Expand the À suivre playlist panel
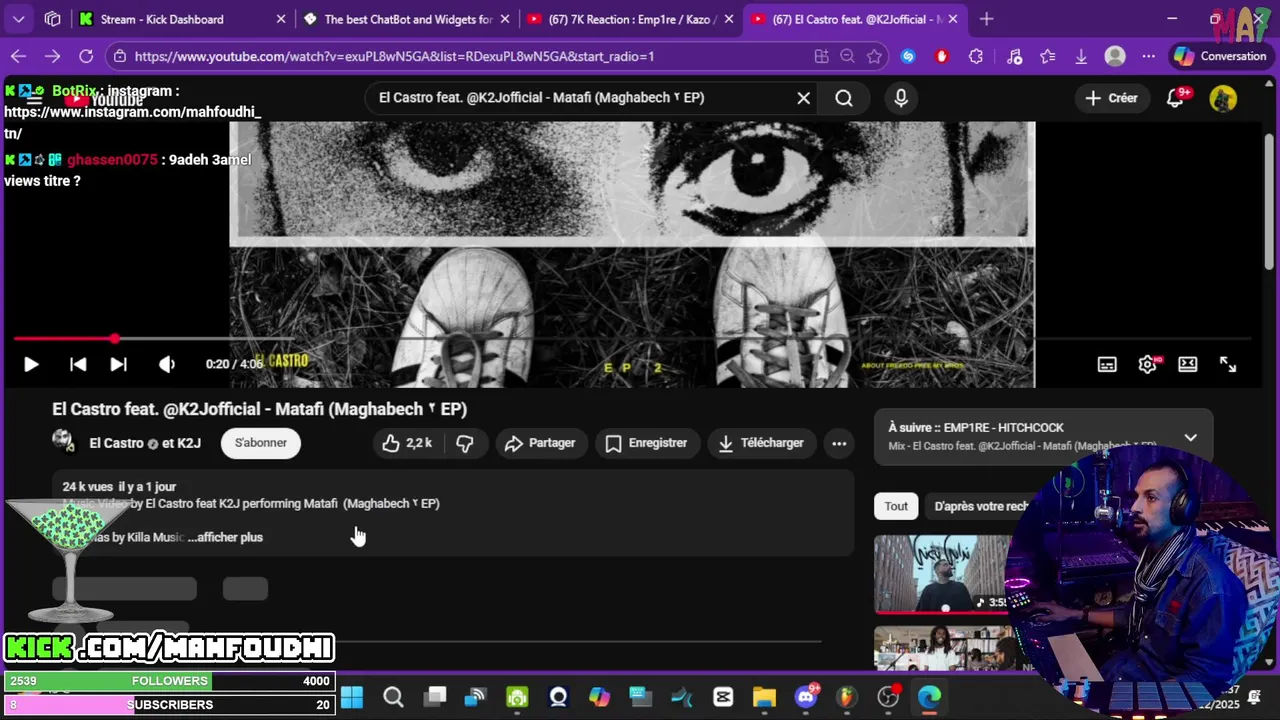Screen dimensions: 1280x720 point(1190,437)
